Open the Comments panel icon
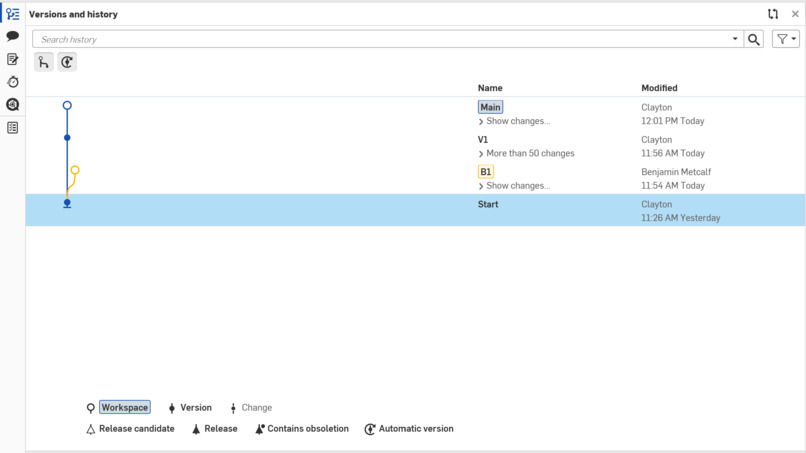The height and width of the screenshot is (453, 806). 13,36
